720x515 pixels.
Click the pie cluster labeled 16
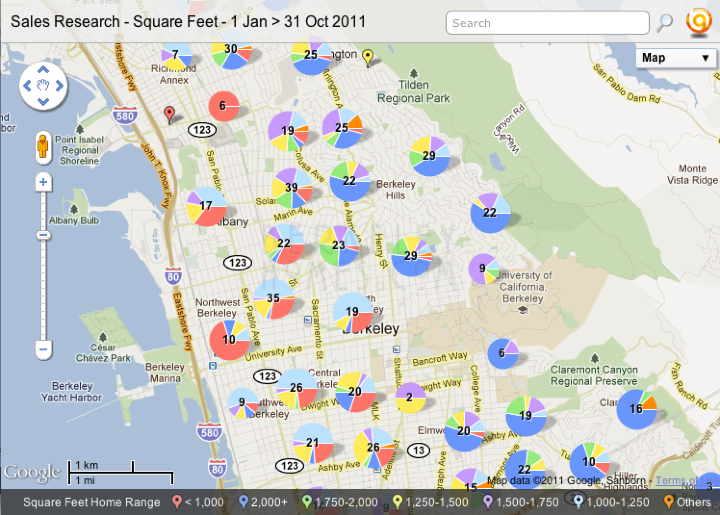point(636,409)
